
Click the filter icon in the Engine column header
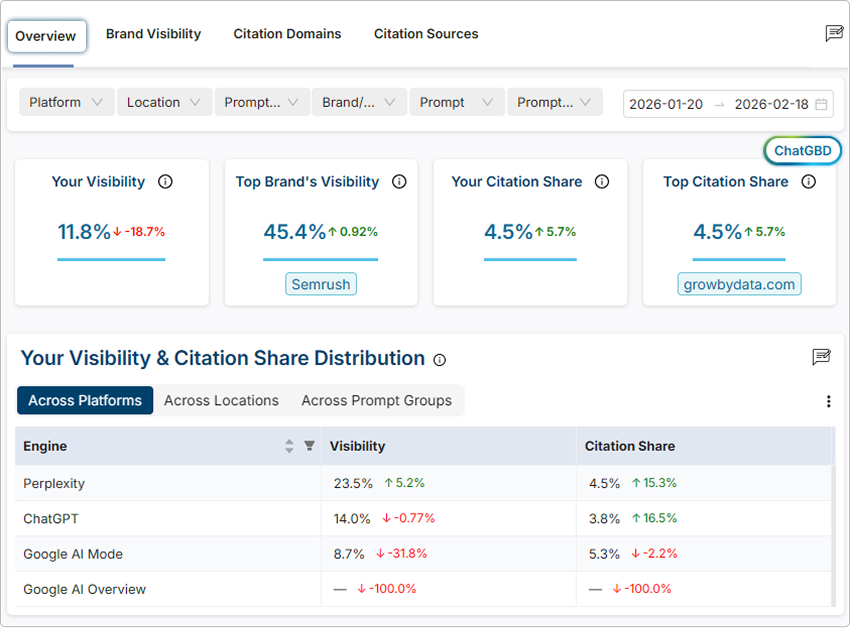click(x=310, y=446)
